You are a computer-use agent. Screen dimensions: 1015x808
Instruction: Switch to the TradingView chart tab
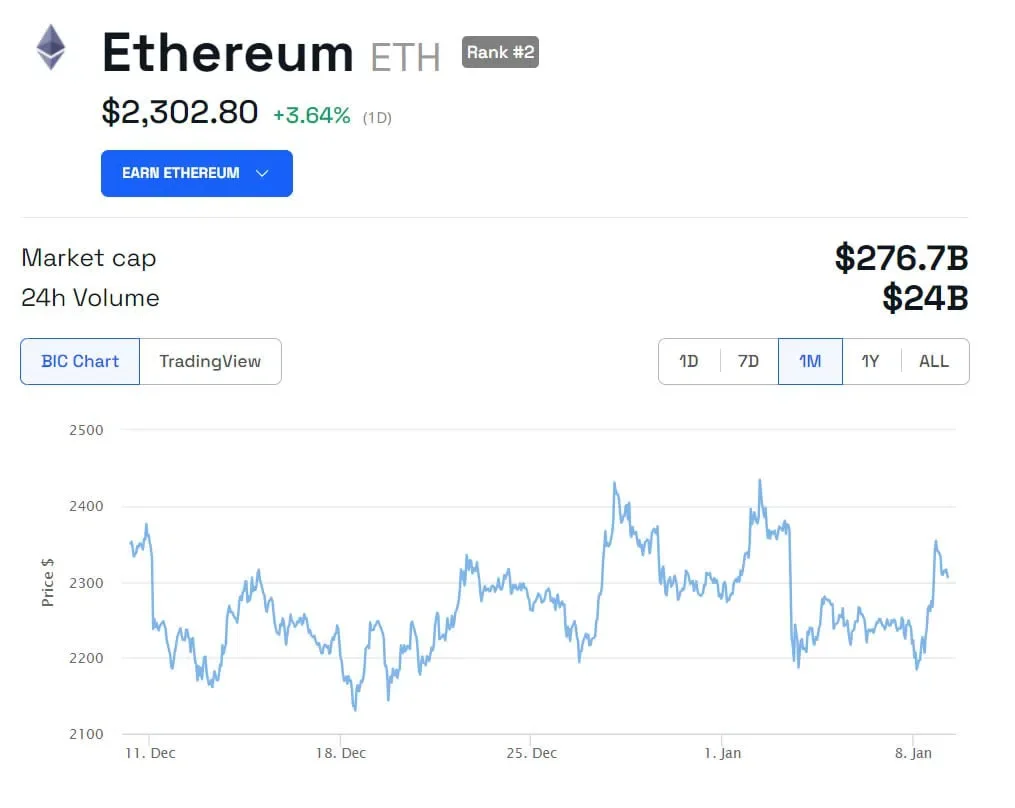coord(210,361)
